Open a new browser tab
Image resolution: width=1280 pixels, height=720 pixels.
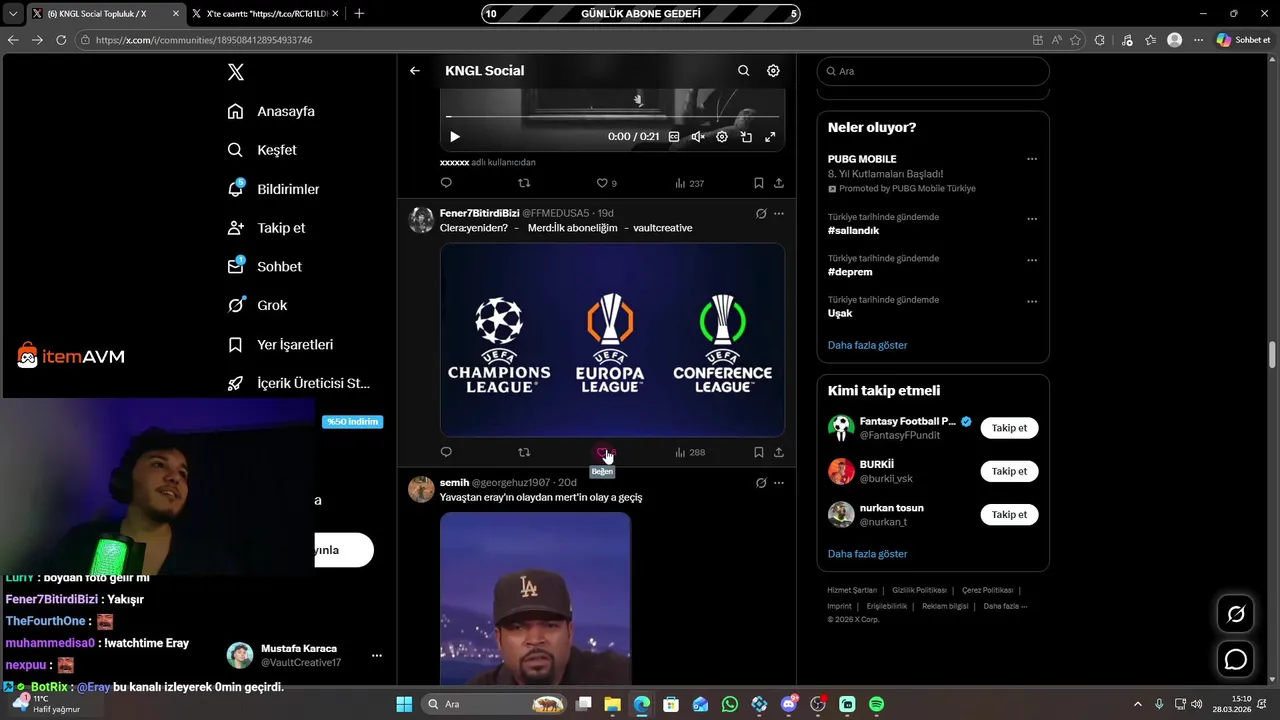[359, 14]
